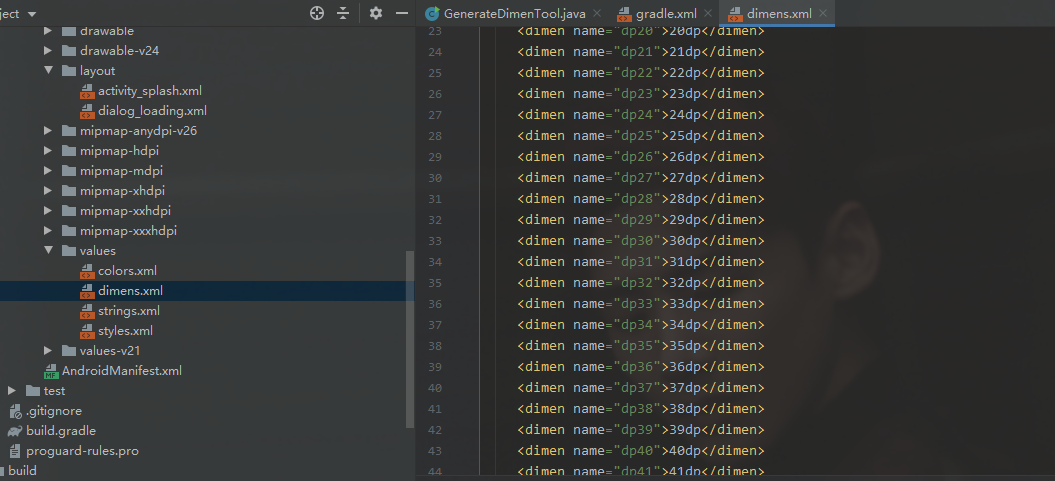Click the mipmap-hdpi folder icon

coord(69,151)
